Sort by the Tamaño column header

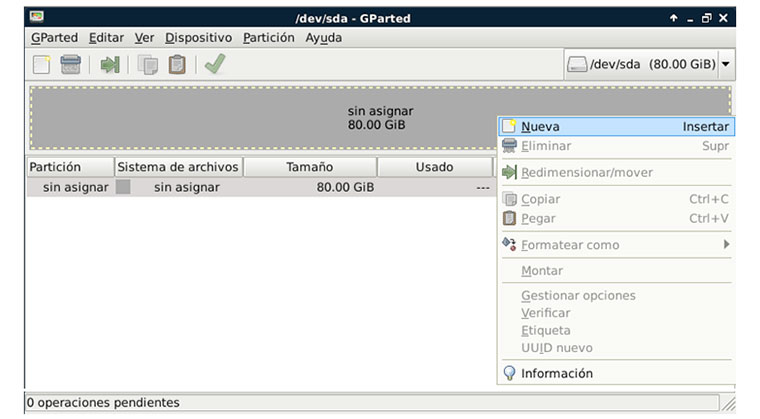click(x=310, y=167)
